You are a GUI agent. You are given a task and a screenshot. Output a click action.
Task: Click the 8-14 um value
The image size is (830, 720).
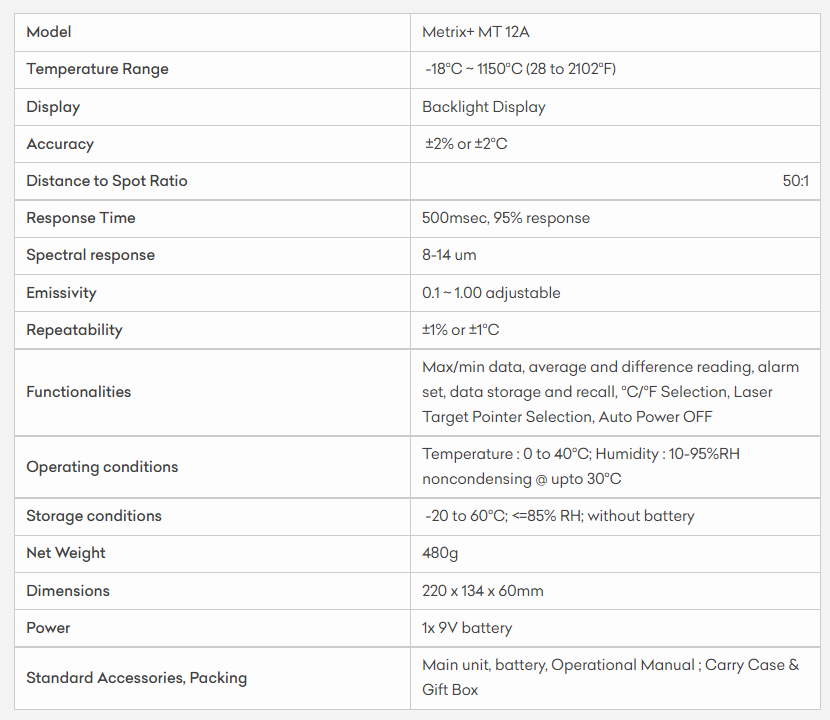pyautogui.click(x=449, y=255)
